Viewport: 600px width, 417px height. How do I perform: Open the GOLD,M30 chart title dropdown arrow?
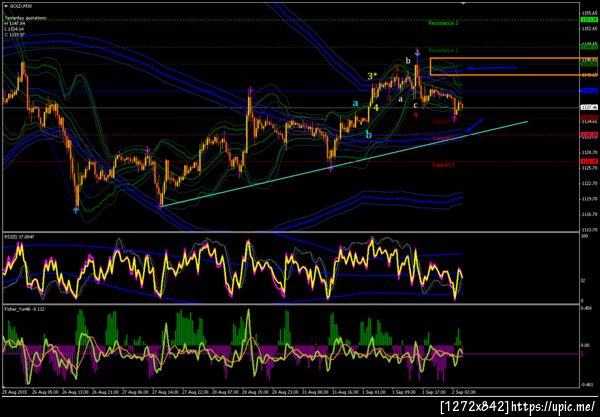[6, 6]
